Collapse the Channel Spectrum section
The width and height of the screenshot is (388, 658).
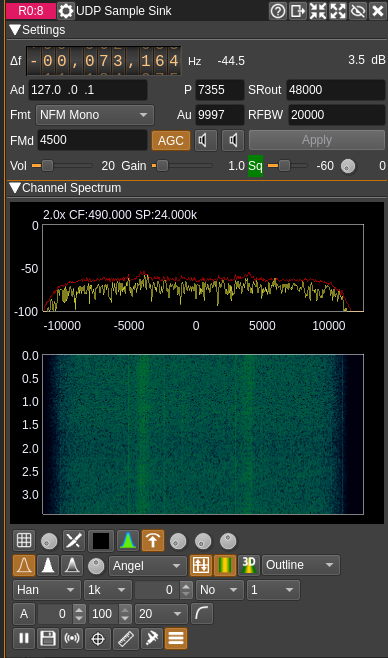point(15,188)
